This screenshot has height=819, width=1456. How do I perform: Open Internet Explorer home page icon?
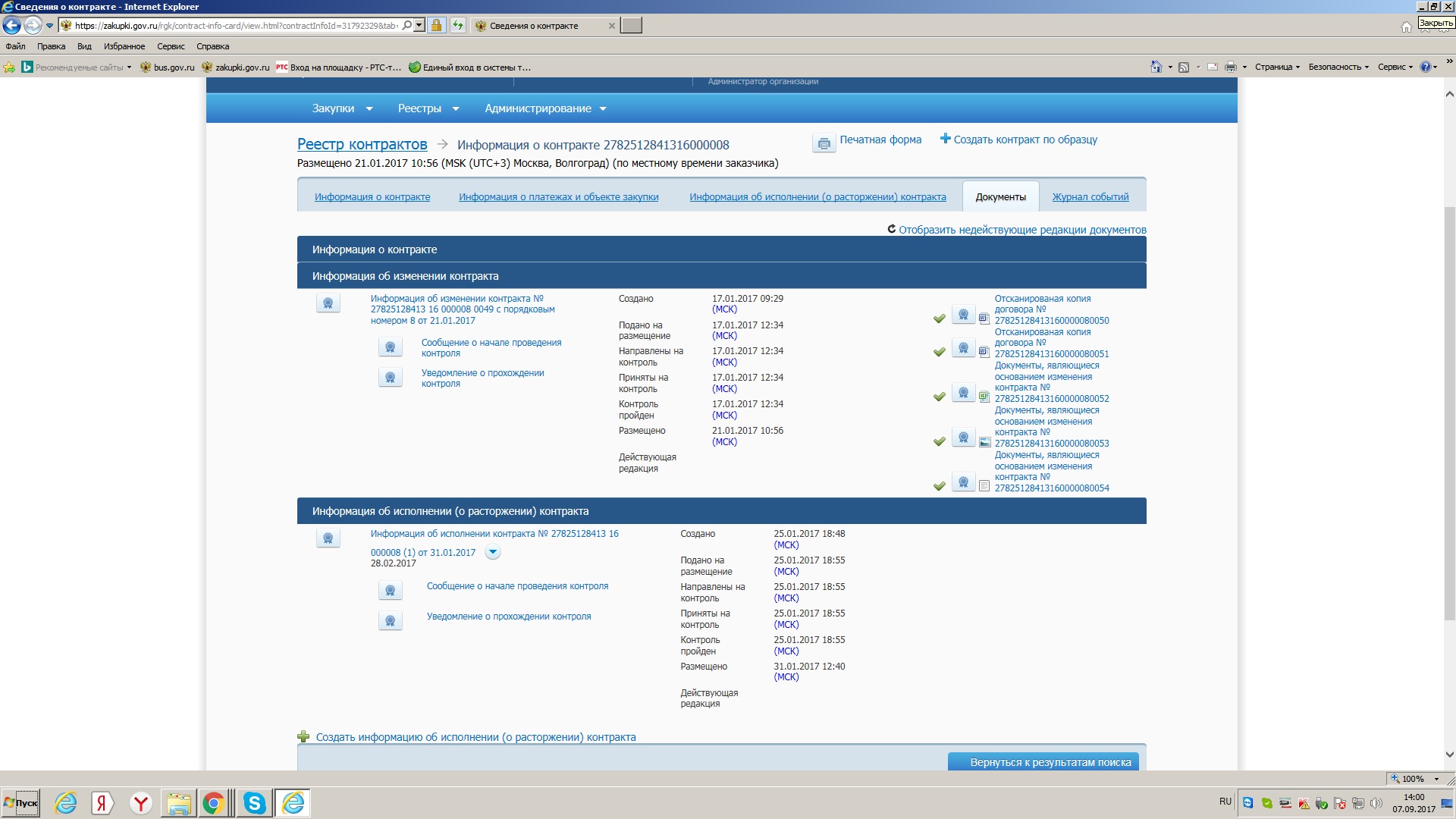pos(1406,27)
